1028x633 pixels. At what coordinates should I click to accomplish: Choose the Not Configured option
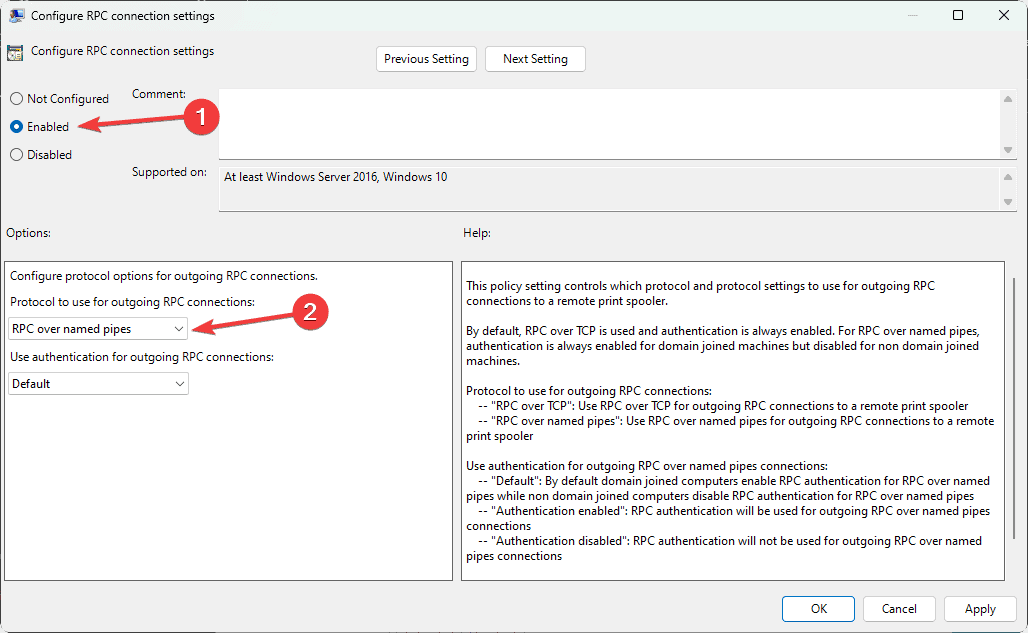point(16,98)
